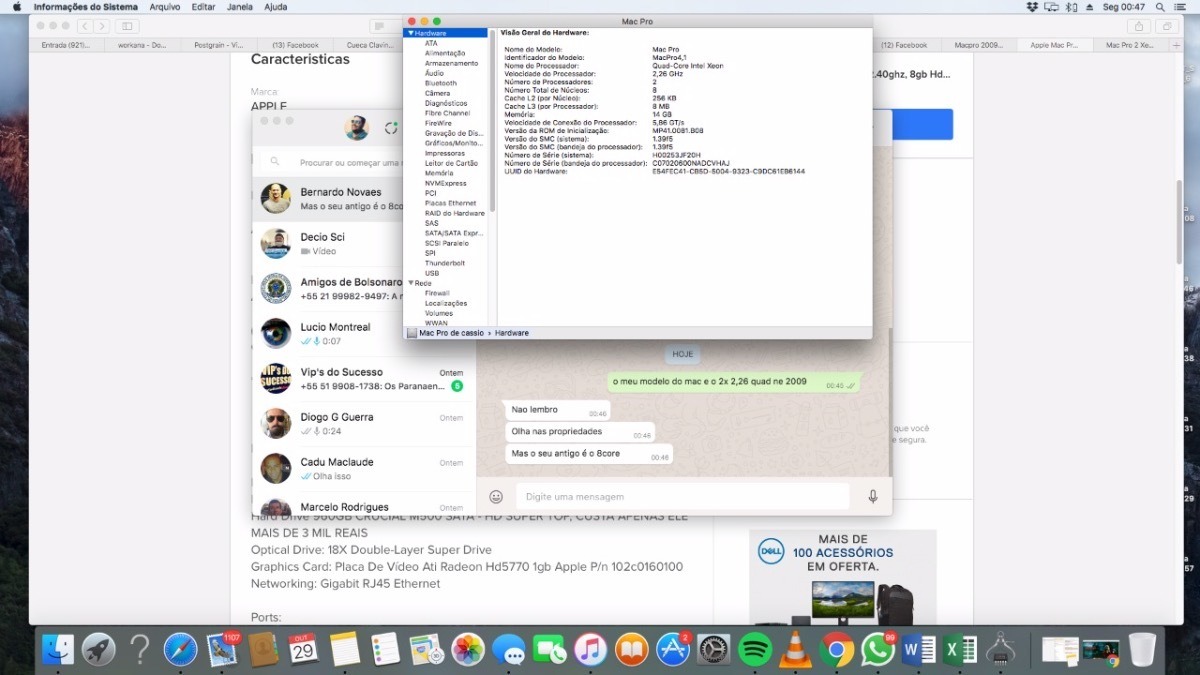1200x675 pixels.
Task: Click Safari back navigation button
Action: (86, 25)
